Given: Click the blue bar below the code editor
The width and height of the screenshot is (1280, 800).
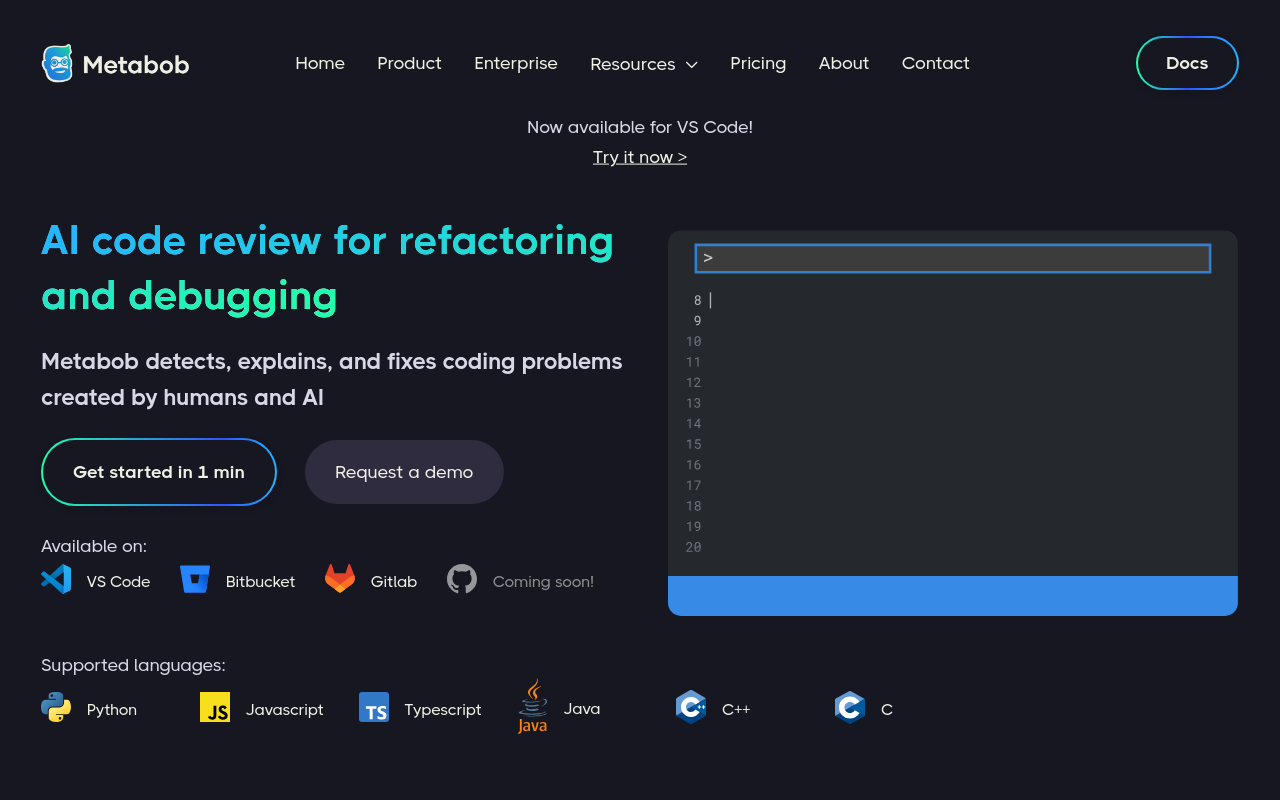Looking at the screenshot, I should (x=953, y=595).
